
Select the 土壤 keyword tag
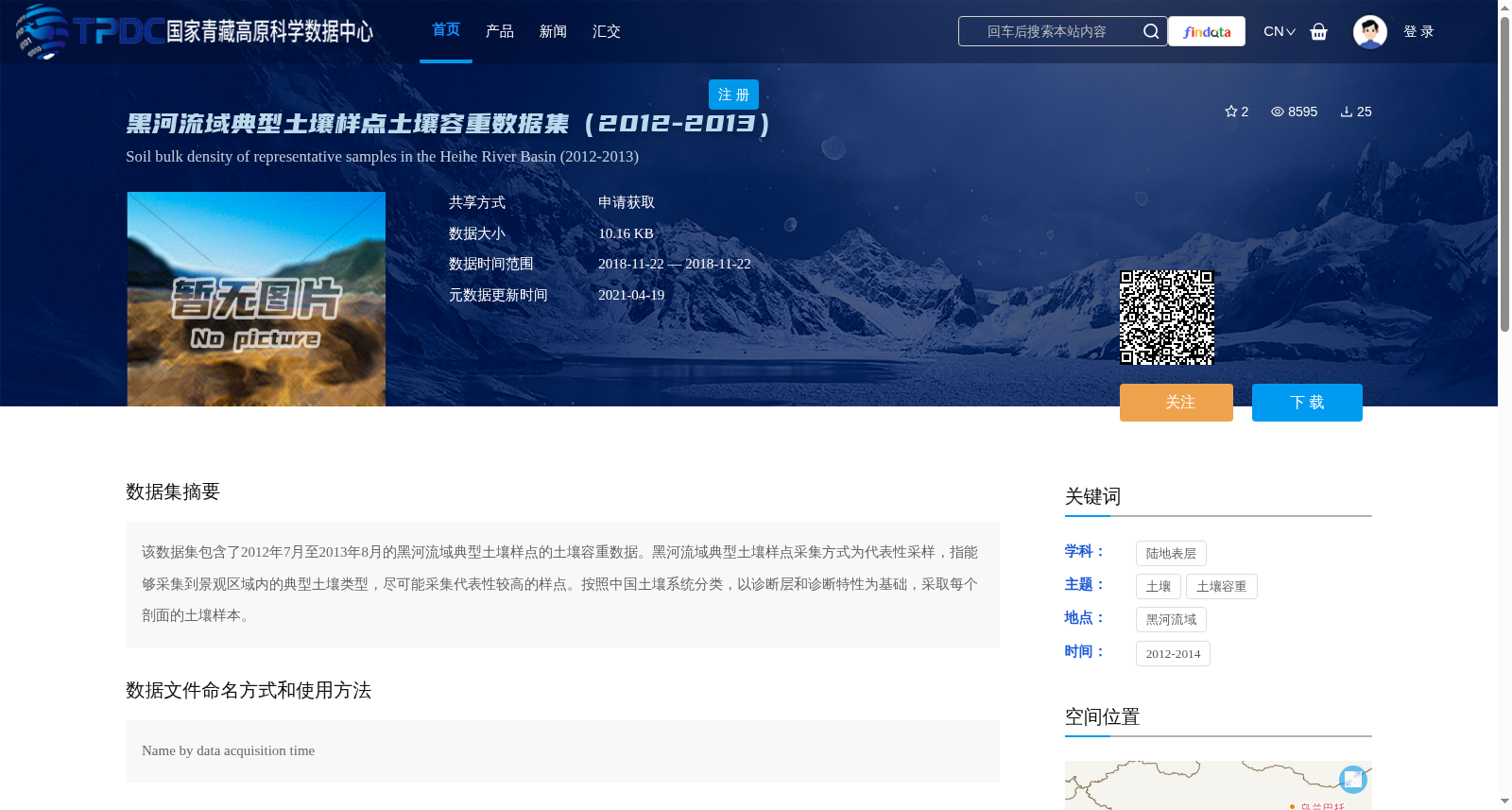(x=1159, y=586)
